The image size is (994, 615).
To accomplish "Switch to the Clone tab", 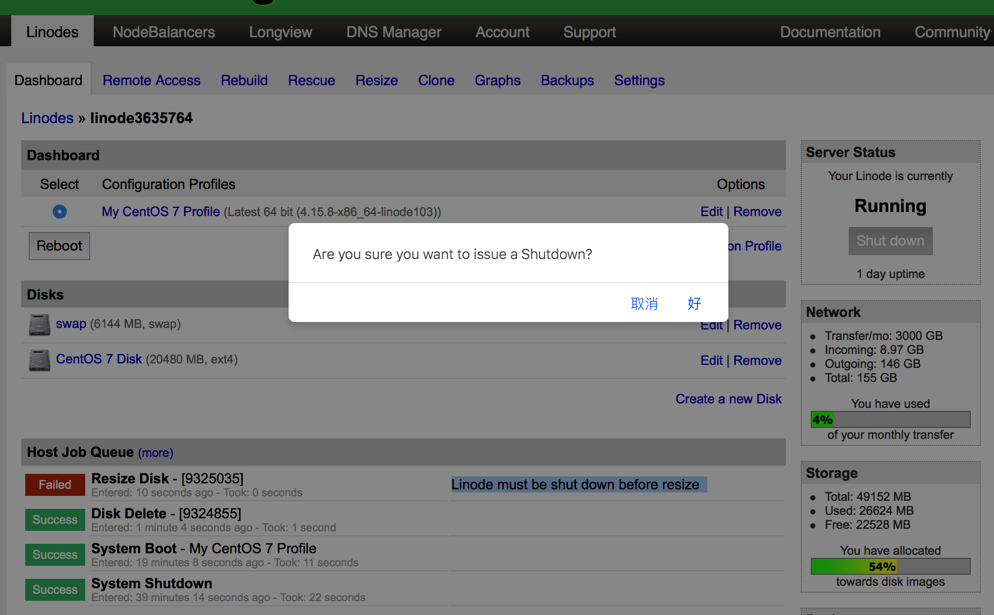I will pyautogui.click(x=436, y=81).
